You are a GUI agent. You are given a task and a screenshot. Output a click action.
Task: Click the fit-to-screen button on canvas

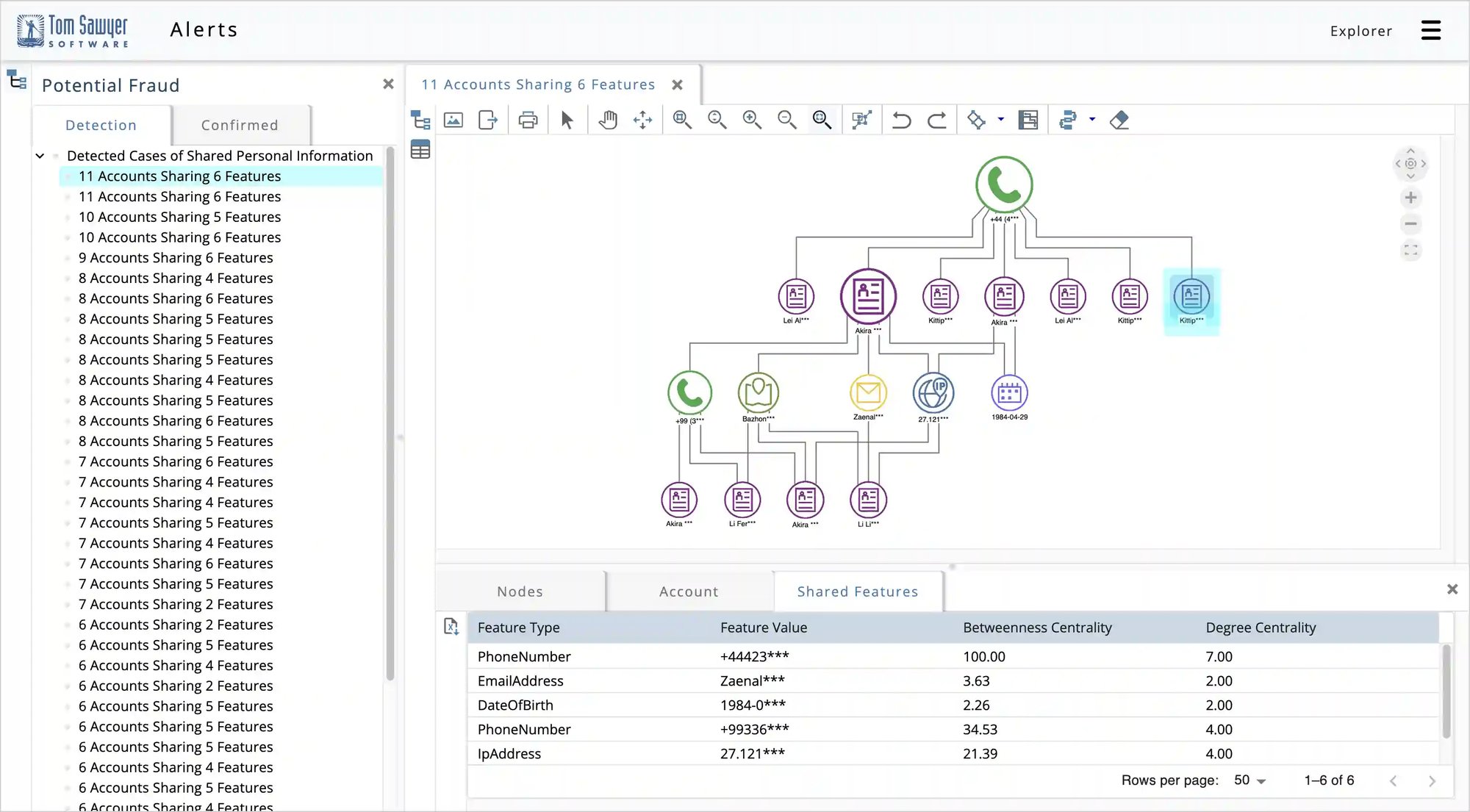[x=1410, y=251]
